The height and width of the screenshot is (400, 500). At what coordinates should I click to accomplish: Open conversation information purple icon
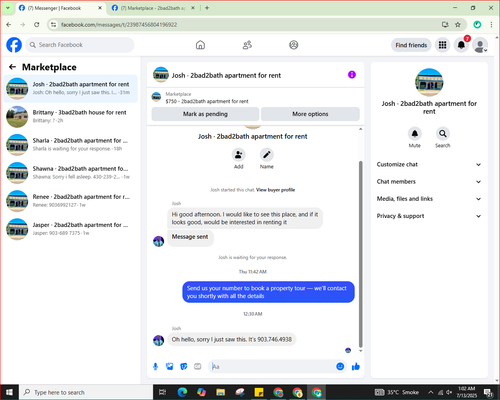coord(352,75)
